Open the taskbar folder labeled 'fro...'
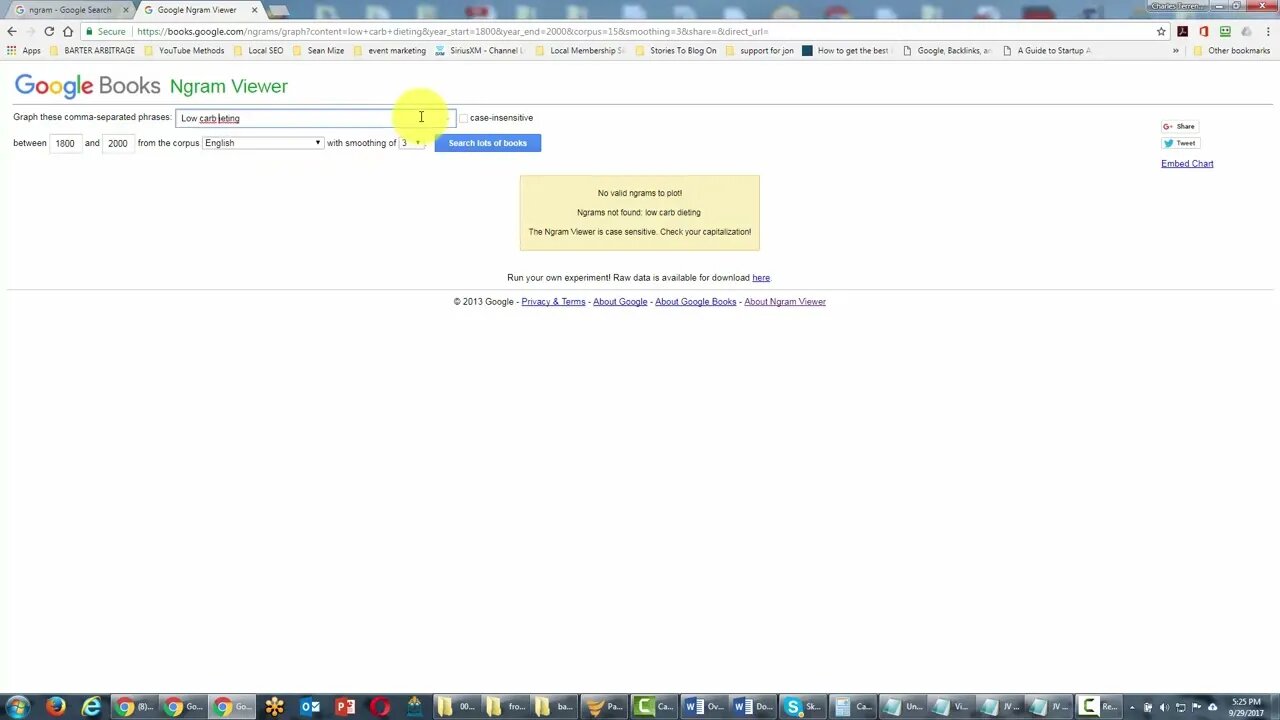The width and height of the screenshot is (1280, 720). [x=505, y=707]
